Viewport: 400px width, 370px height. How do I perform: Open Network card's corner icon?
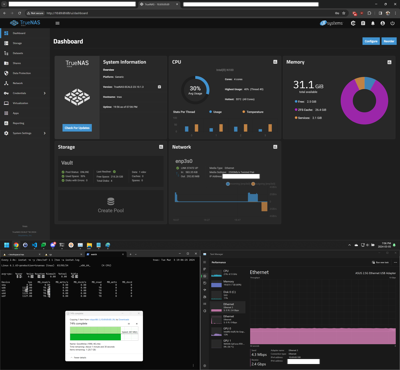pyautogui.click(x=275, y=147)
